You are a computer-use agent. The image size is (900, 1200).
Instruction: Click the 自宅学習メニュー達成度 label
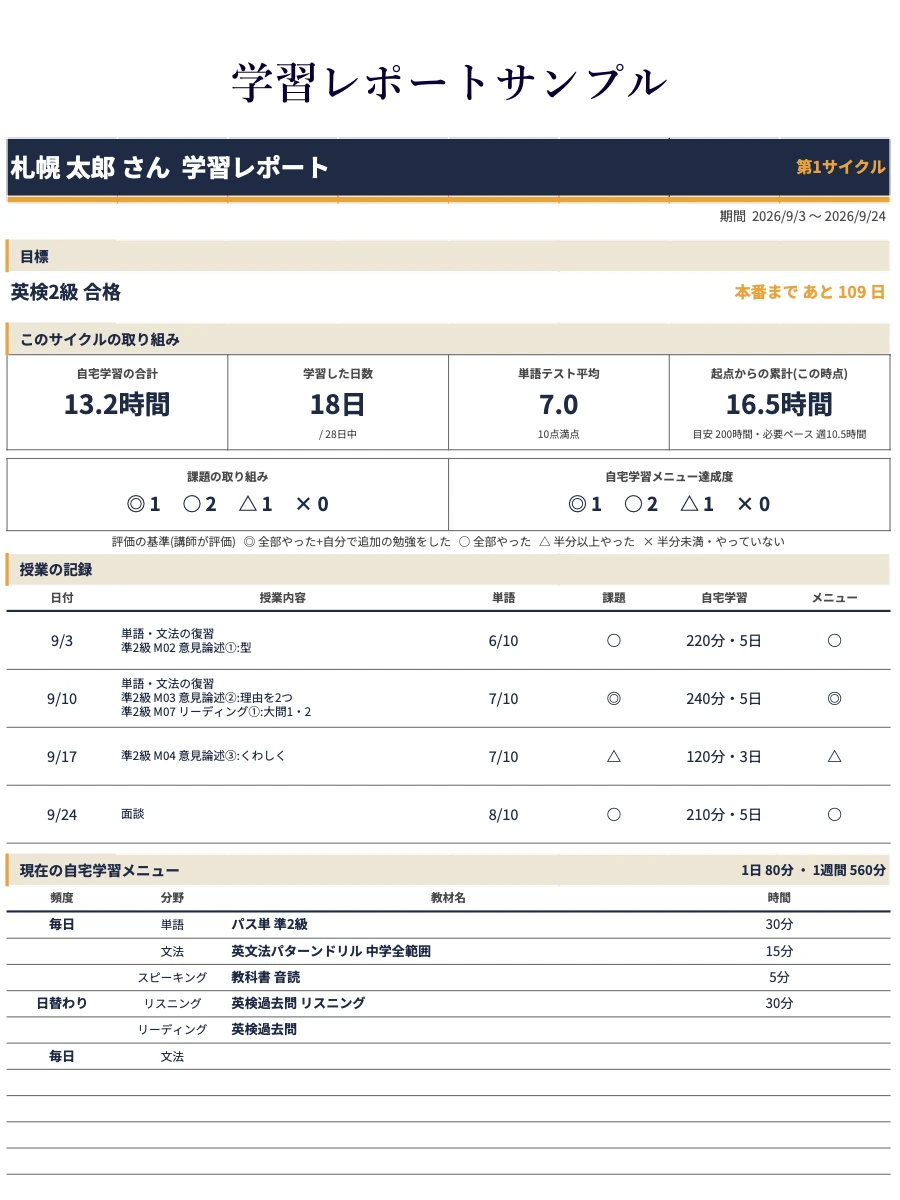(669, 477)
